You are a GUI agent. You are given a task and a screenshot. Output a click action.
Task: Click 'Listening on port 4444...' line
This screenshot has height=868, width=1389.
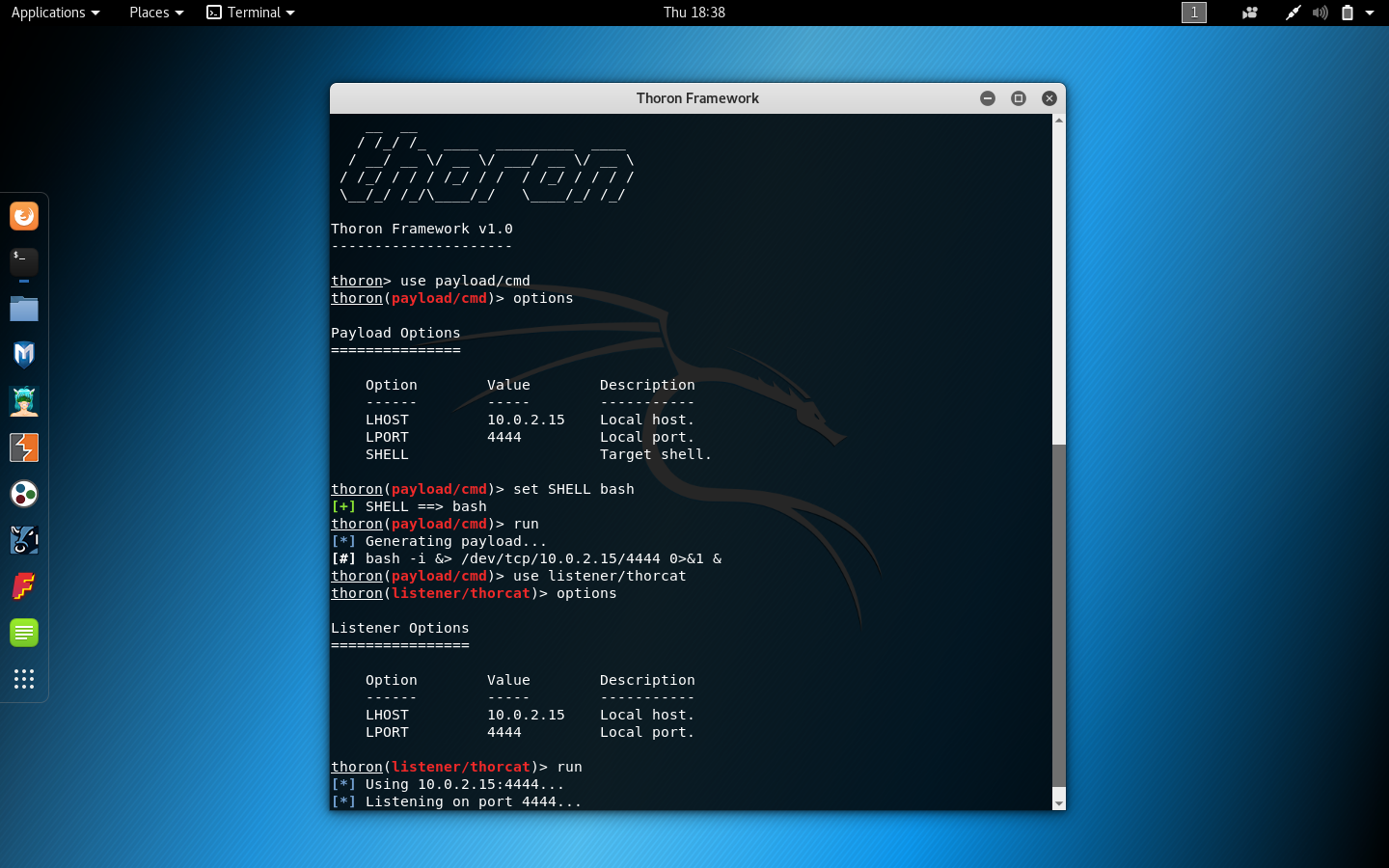point(456,801)
